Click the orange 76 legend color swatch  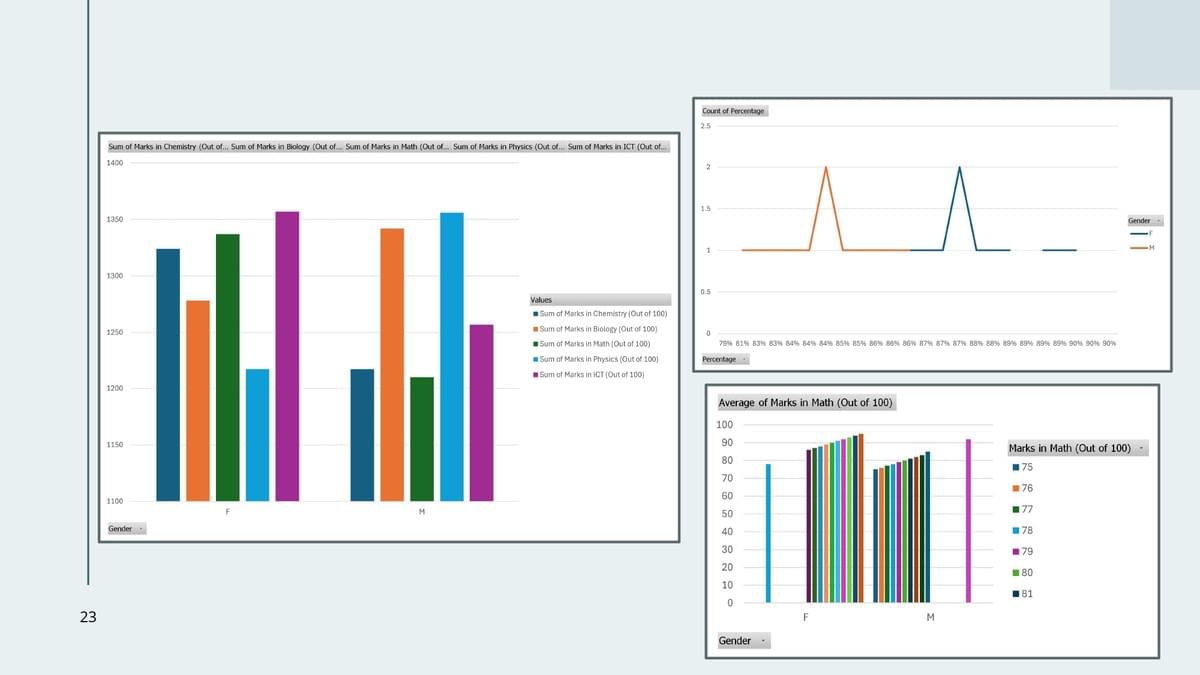[x=1016, y=488]
